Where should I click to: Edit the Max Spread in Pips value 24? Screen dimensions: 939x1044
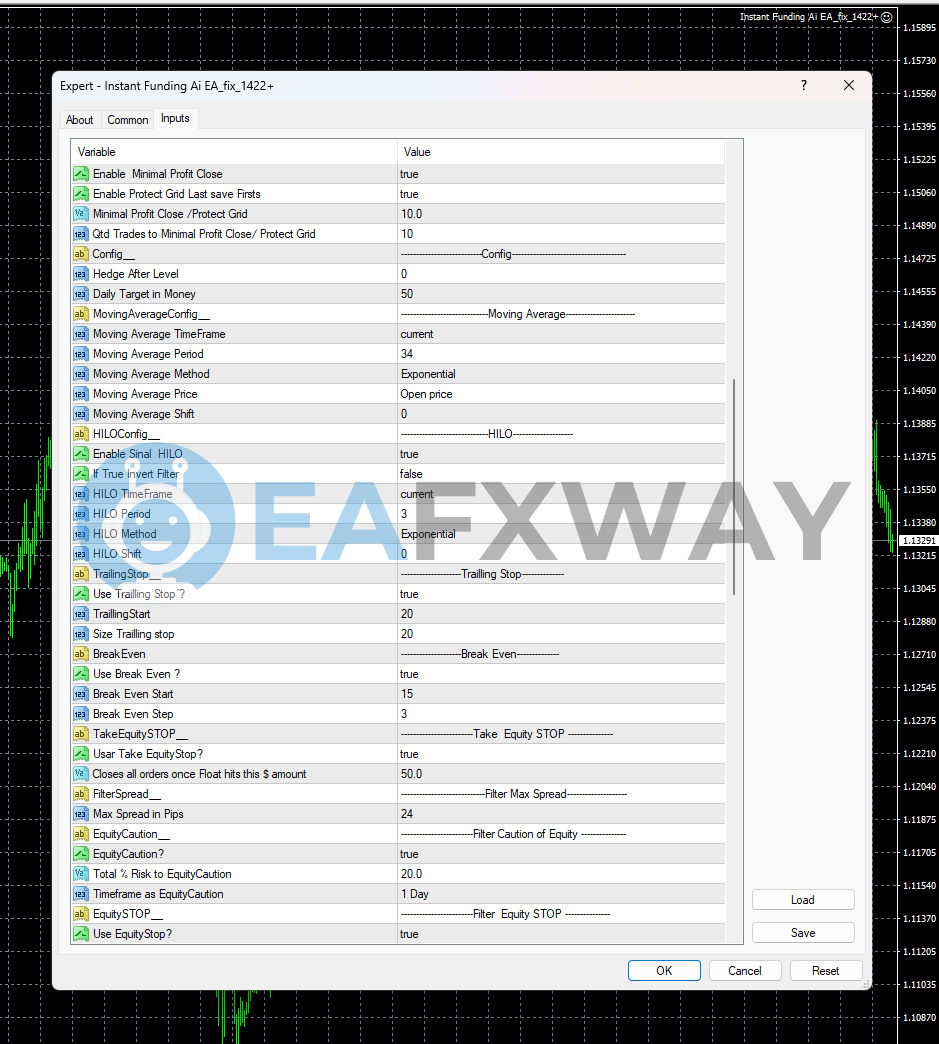pyautogui.click(x=561, y=814)
